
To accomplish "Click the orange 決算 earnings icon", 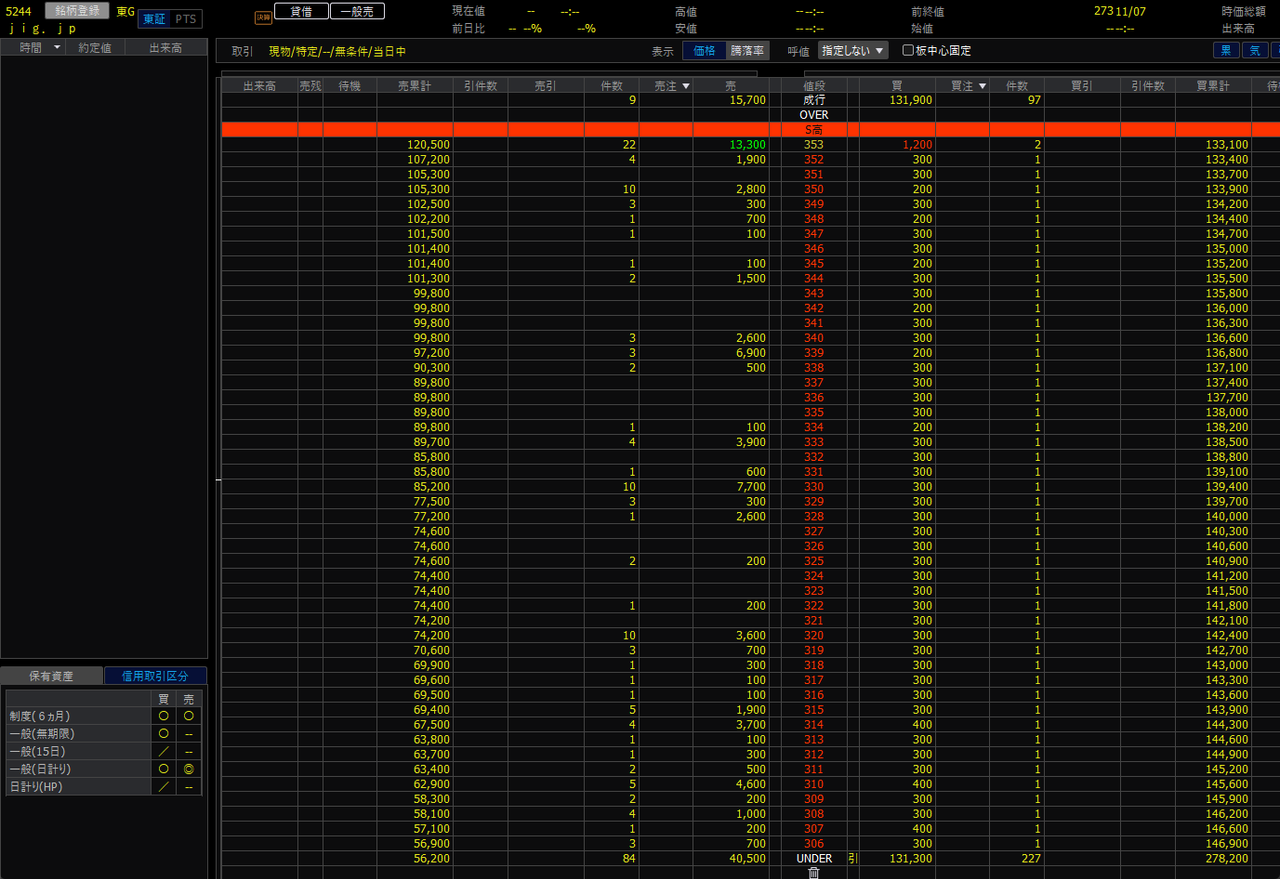I will 263,18.
